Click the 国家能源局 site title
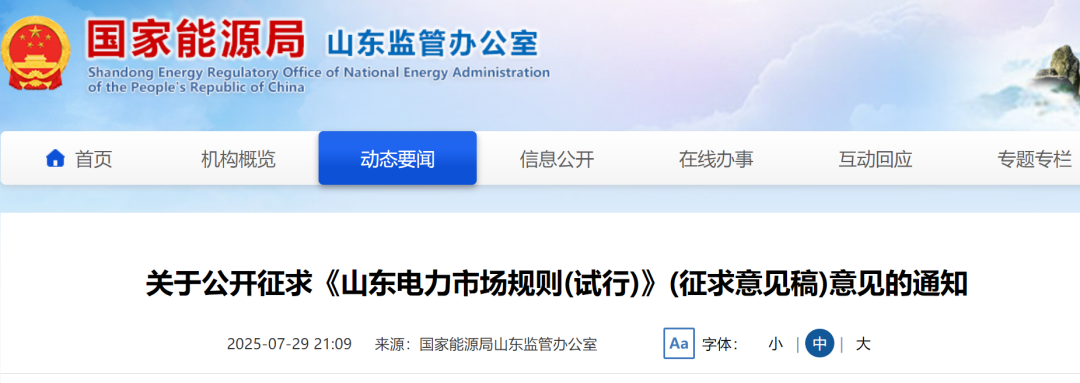The width and height of the screenshot is (1080, 383). tap(196, 39)
